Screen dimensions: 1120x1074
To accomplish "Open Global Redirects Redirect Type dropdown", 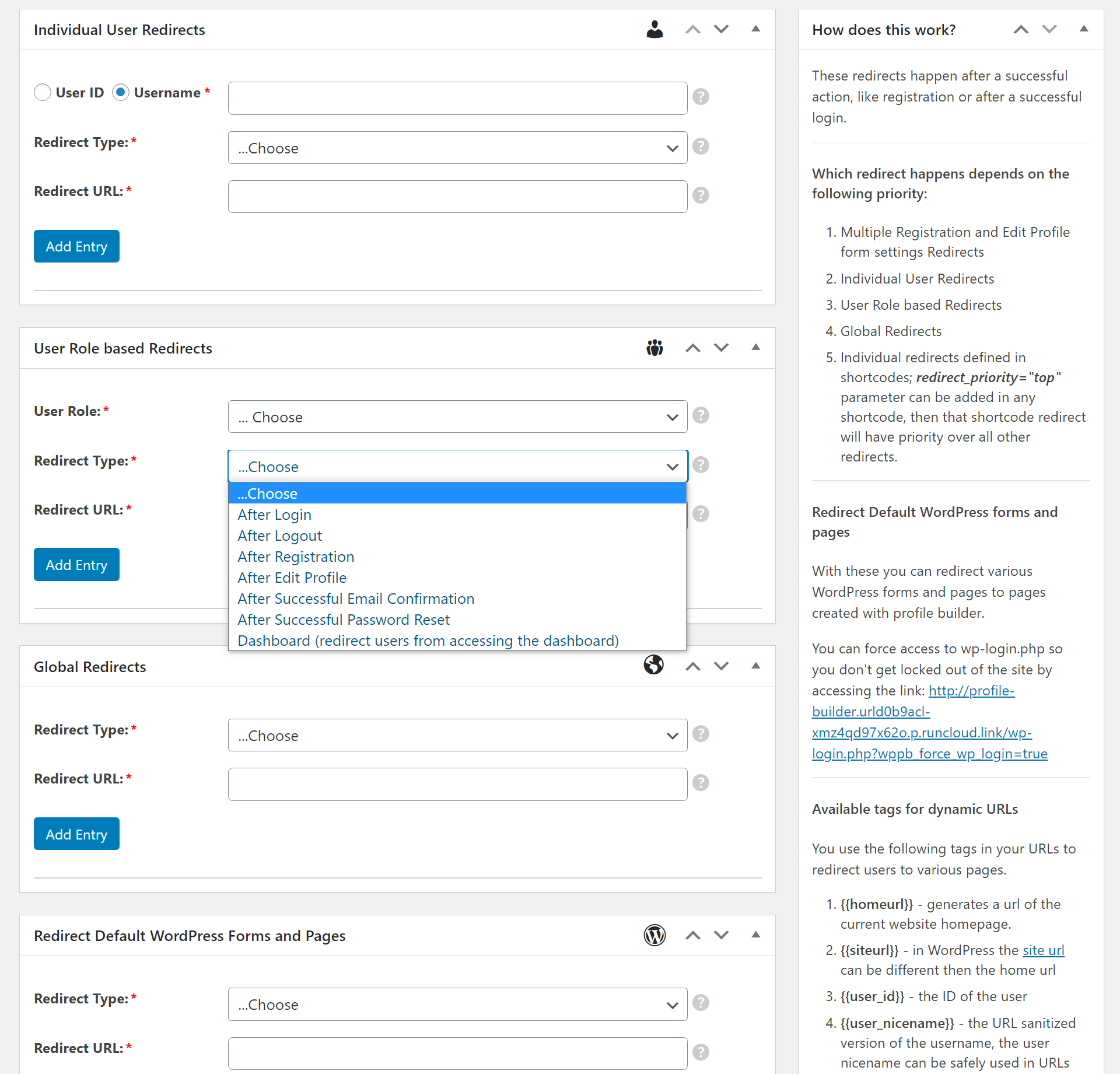I will [x=457, y=735].
